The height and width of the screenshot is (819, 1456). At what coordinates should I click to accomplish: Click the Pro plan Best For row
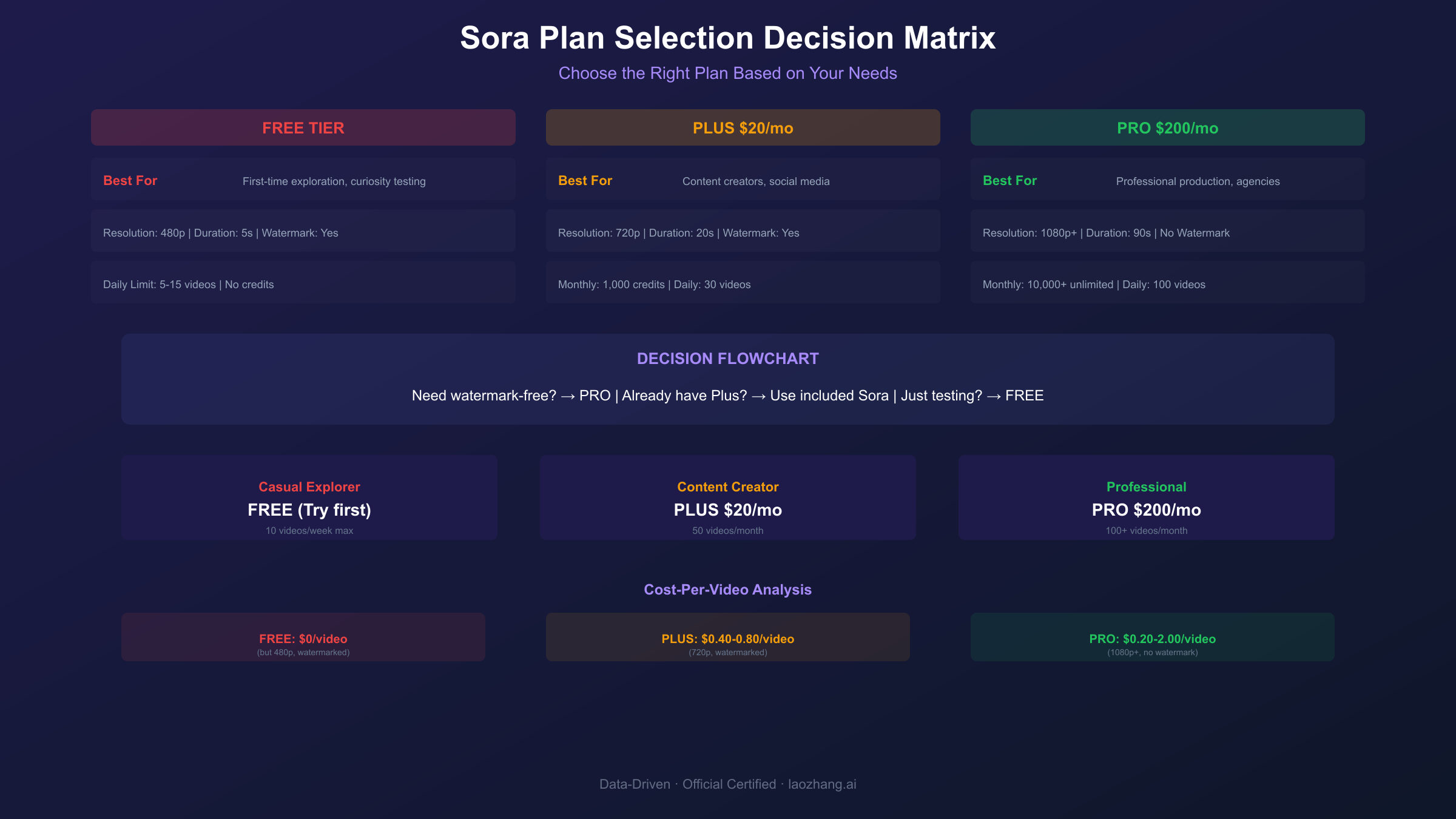coord(1167,180)
